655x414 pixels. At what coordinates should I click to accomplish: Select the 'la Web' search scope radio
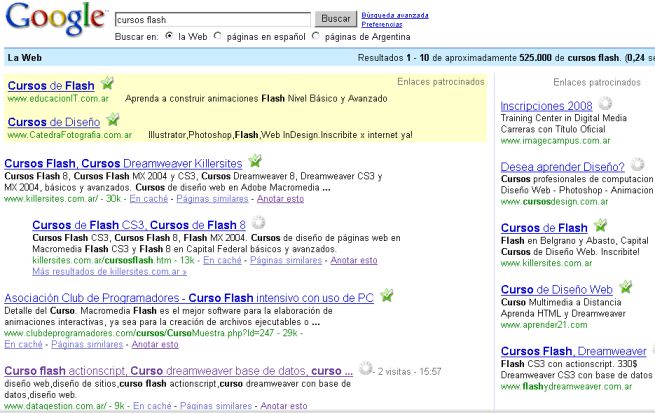[x=169, y=36]
